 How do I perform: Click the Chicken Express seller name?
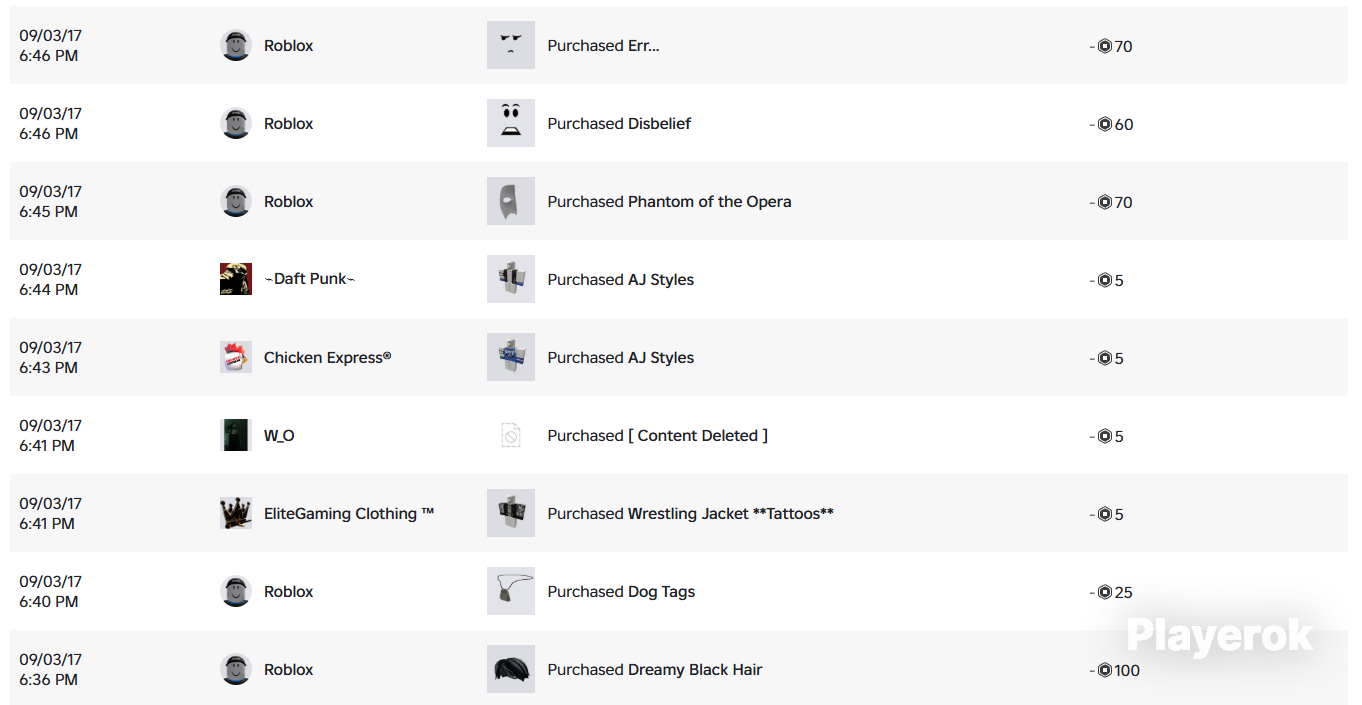(327, 358)
